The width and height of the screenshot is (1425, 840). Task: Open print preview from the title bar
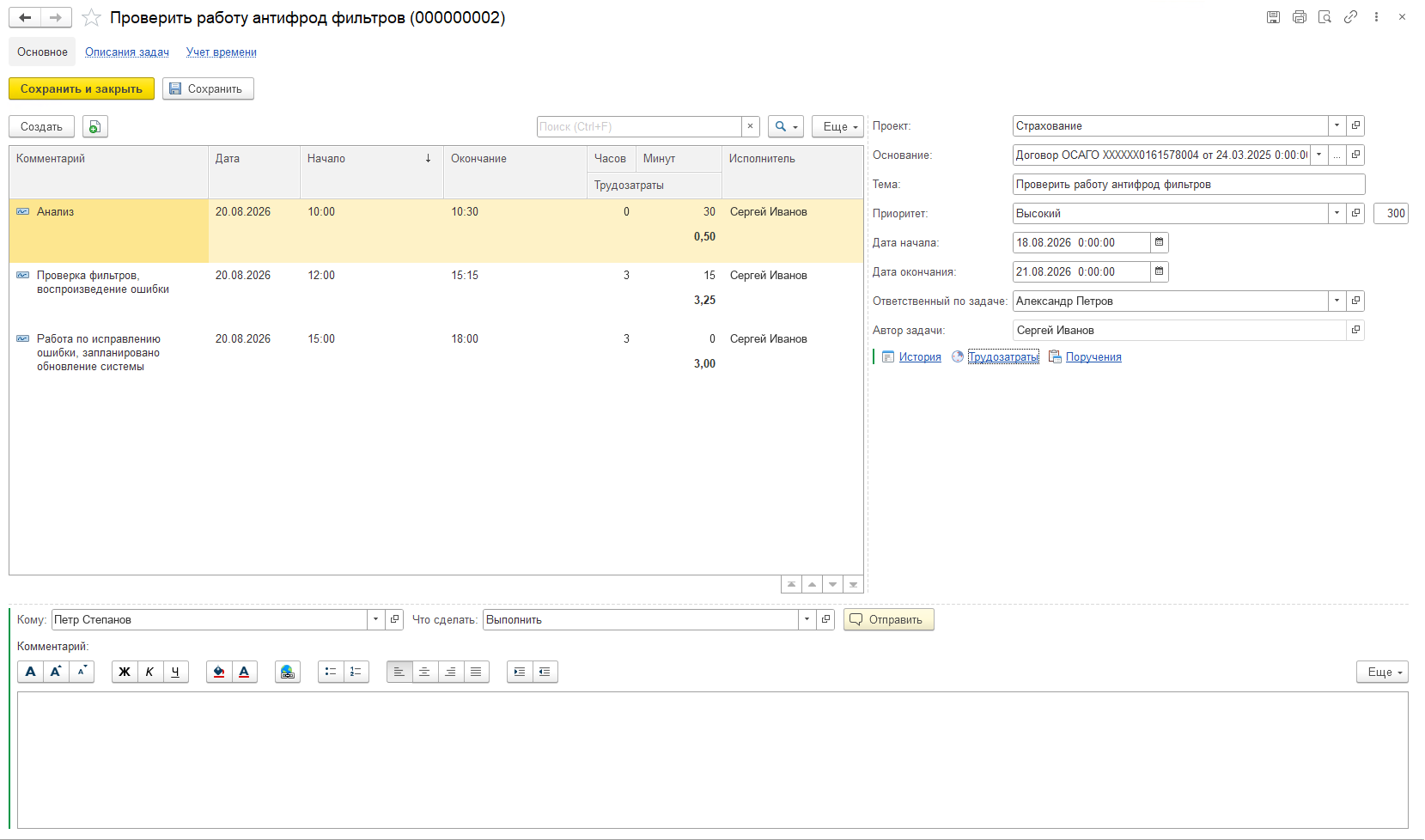point(1325,17)
